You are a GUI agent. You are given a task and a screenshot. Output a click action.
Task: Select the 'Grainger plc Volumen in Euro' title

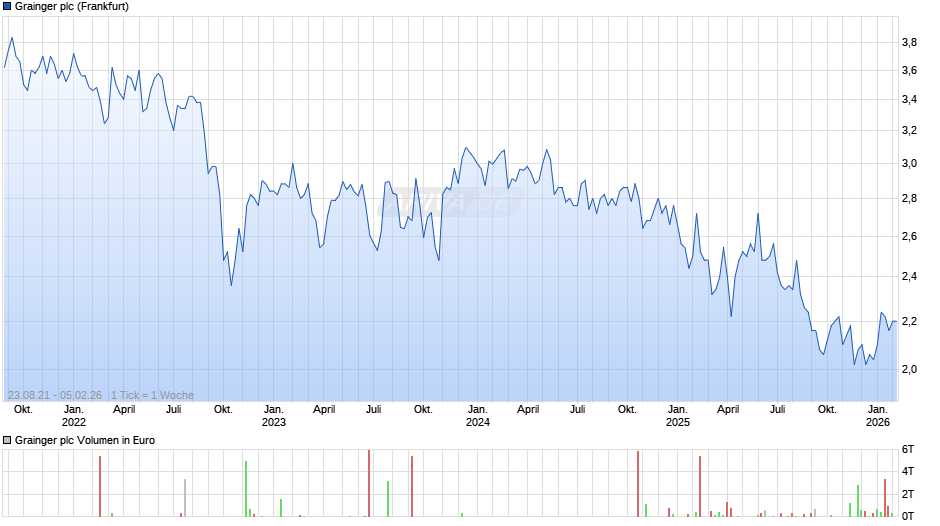coord(85,440)
